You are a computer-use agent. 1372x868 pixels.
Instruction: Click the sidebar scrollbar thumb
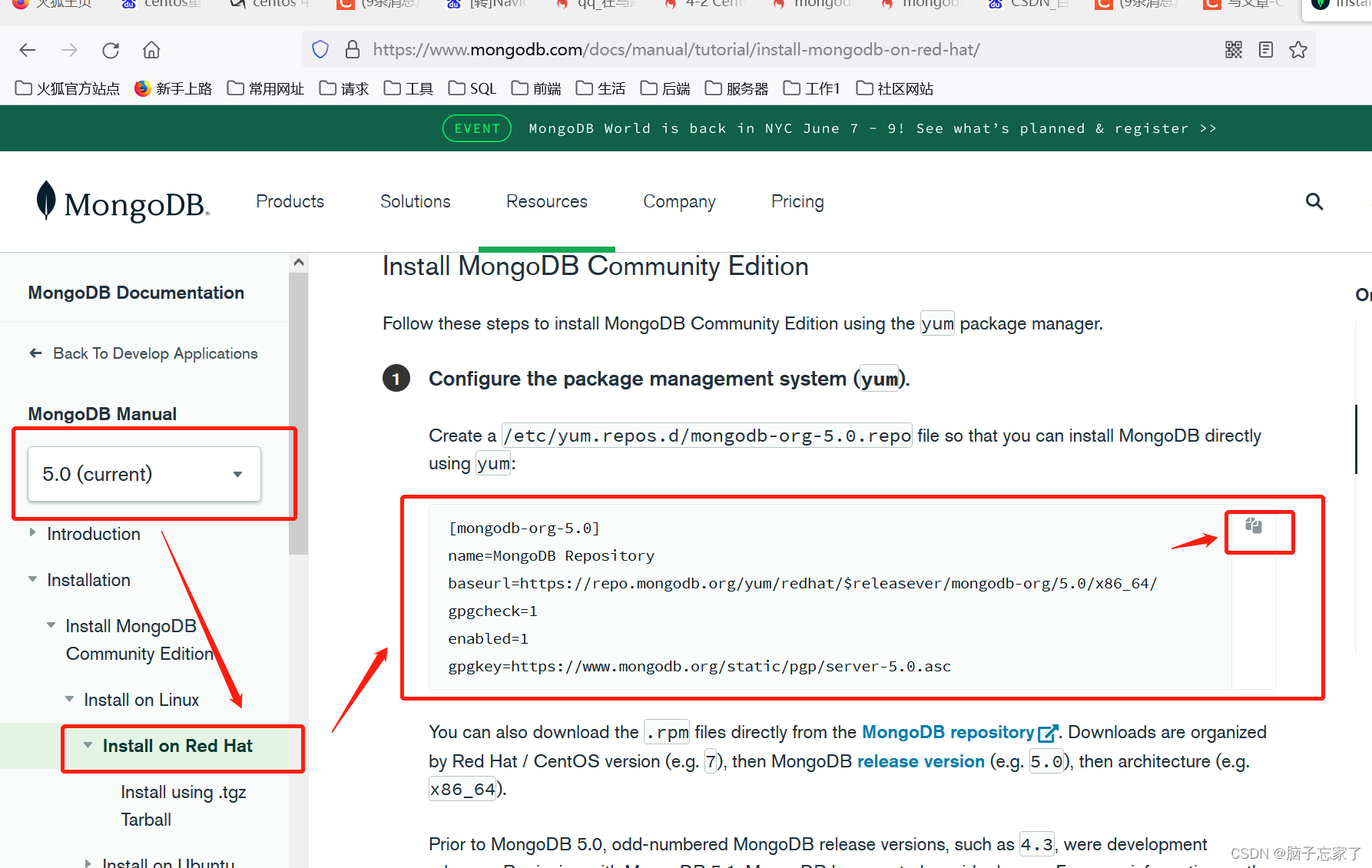298,407
